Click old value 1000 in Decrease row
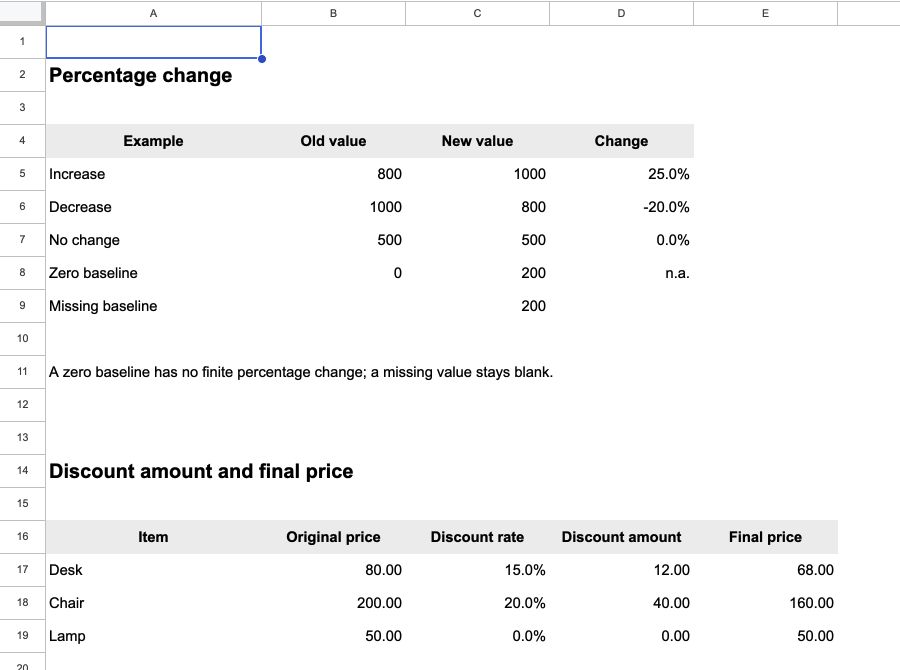900x670 pixels. click(x=333, y=207)
